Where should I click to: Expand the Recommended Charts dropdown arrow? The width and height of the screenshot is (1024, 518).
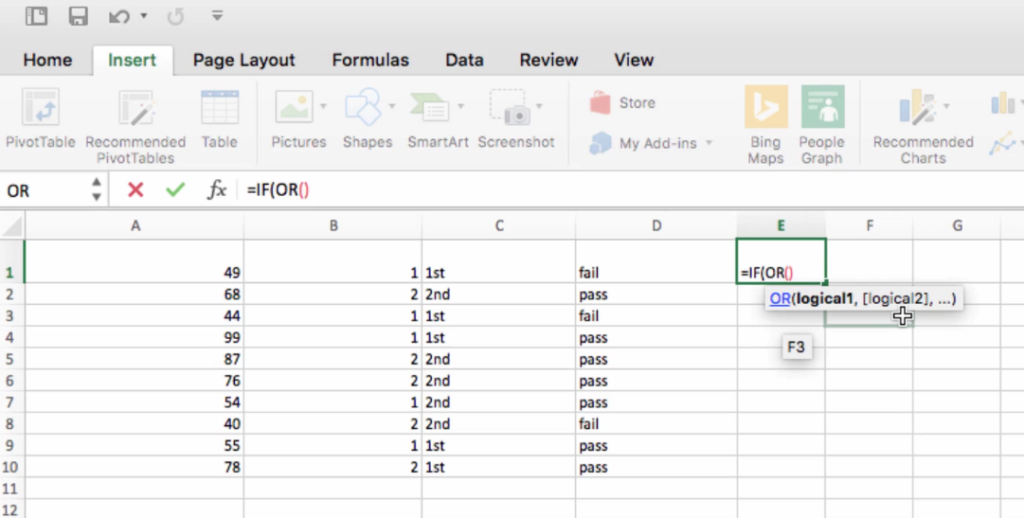coord(946,106)
